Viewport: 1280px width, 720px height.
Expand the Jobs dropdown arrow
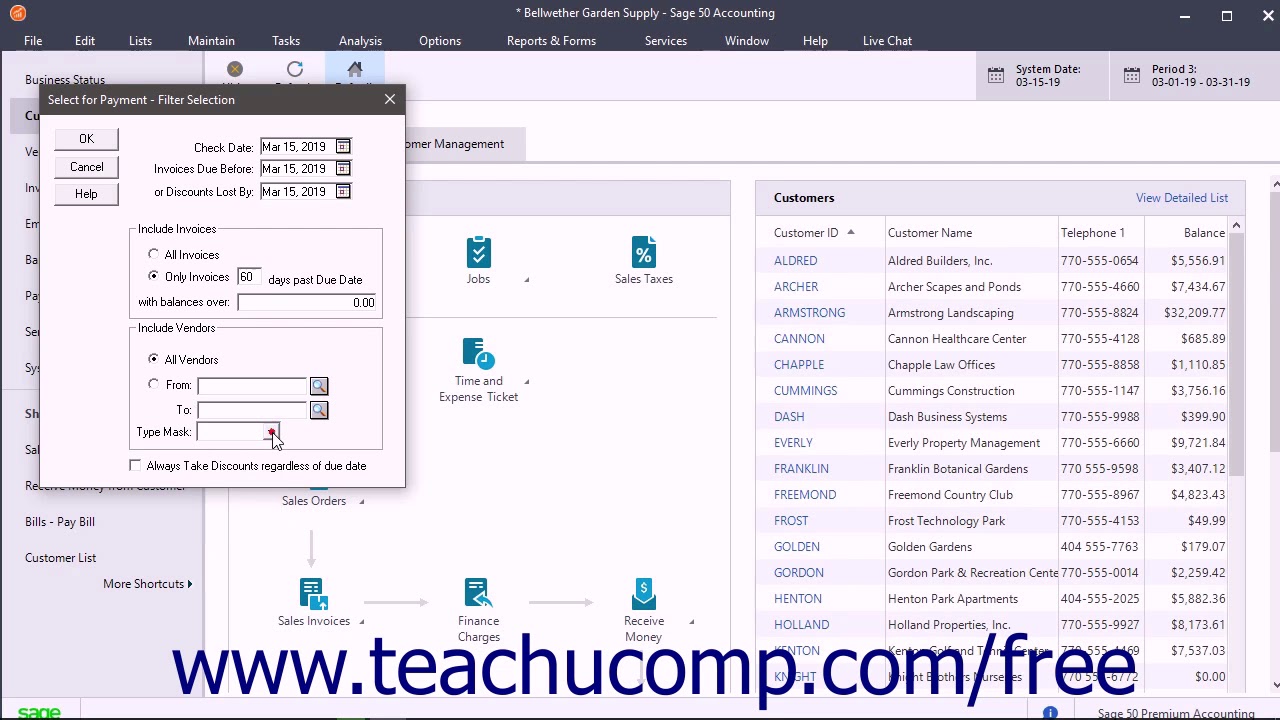[527, 279]
